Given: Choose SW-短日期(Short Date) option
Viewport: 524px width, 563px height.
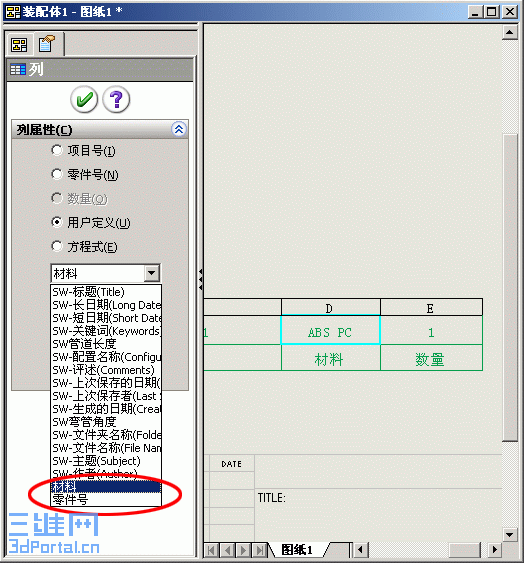Looking at the screenshot, I should tap(106, 318).
